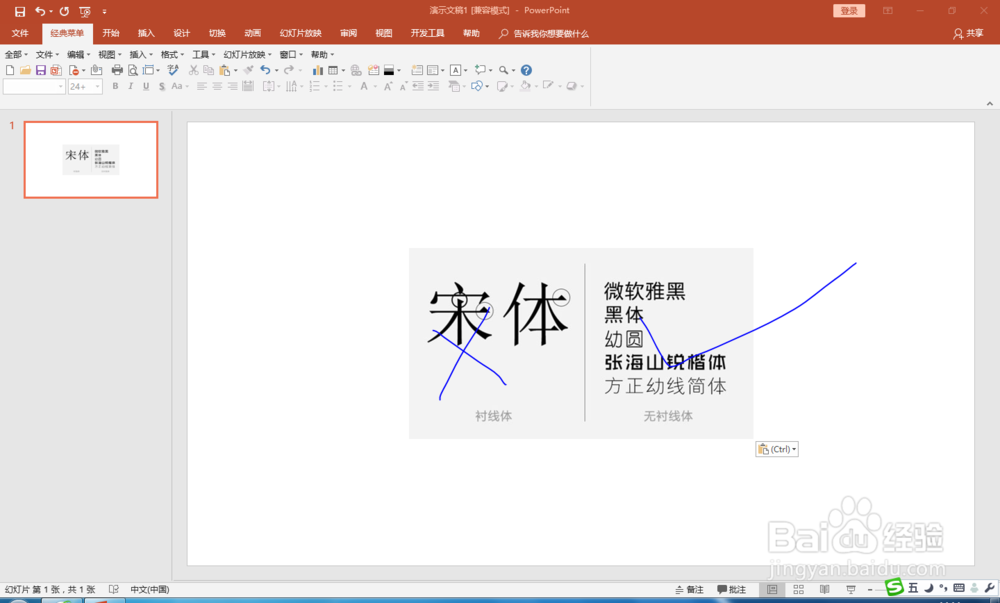The height and width of the screenshot is (603, 1000).
Task: Switch to the 开发工具 ribbon tab
Action: pos(427,33)
